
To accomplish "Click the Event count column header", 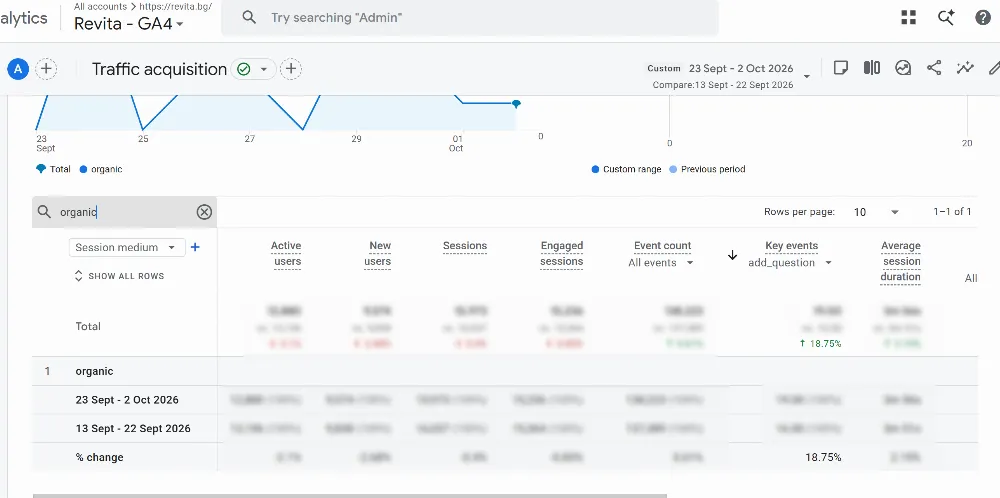I will click(x=663, y=246).
